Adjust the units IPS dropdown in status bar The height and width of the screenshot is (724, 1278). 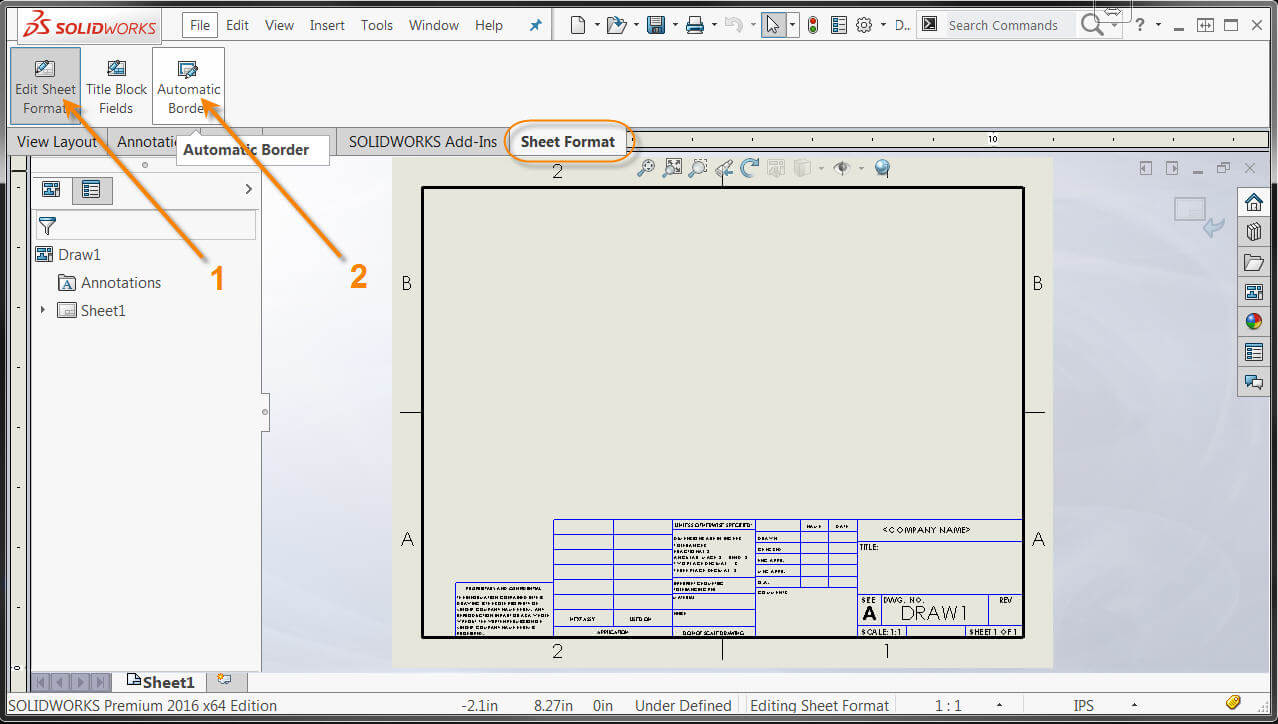click(x=1083, y=705)
